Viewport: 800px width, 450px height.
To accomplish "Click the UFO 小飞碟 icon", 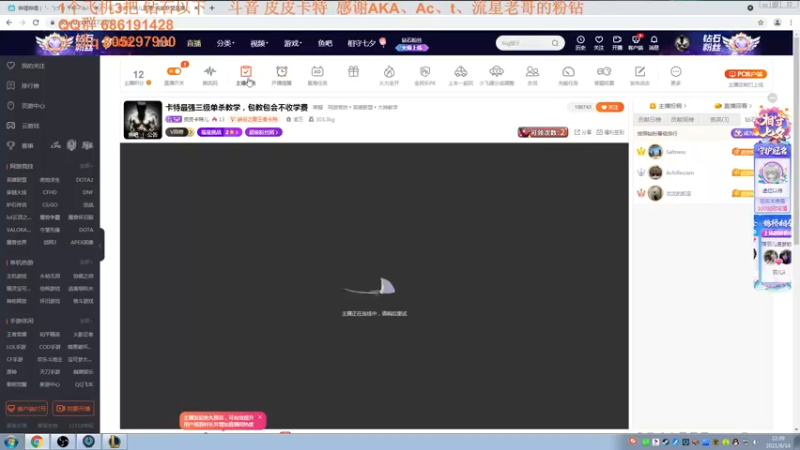I will [496, 71].
